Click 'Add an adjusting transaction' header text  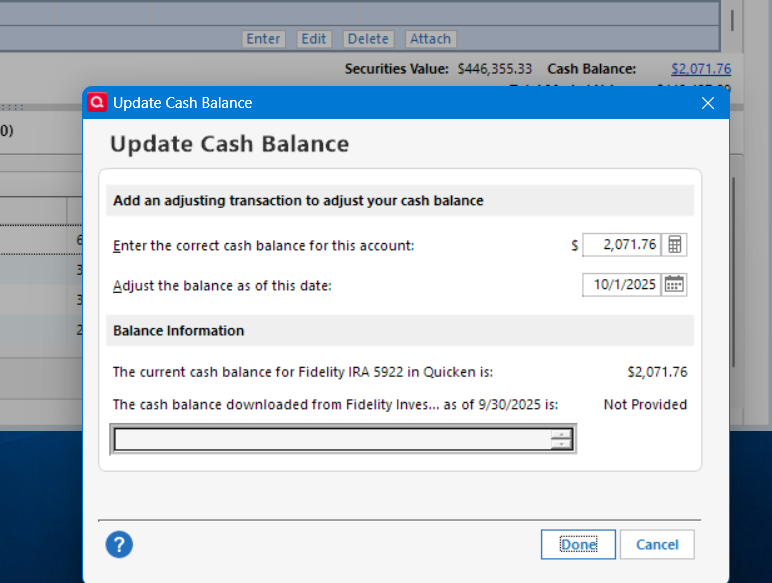pos(298,201)
